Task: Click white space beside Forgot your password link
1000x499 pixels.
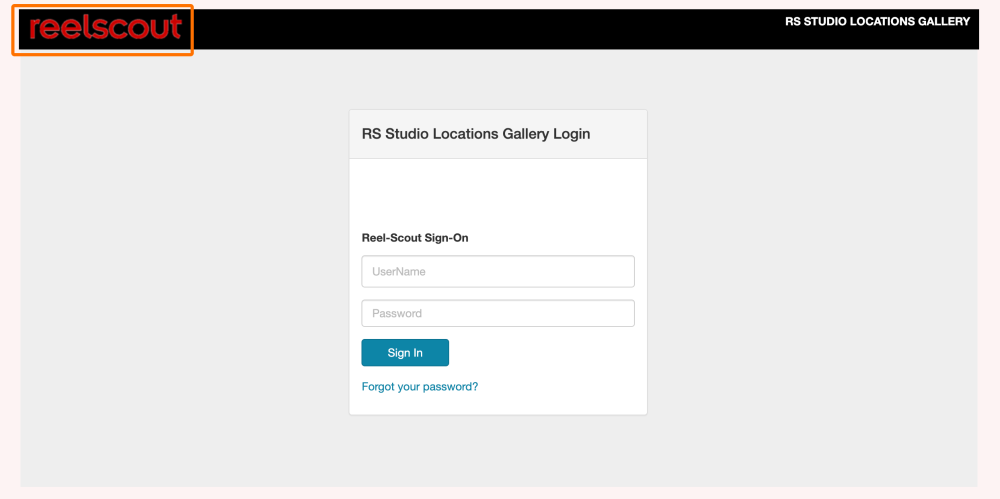Action: coord(561,387)
